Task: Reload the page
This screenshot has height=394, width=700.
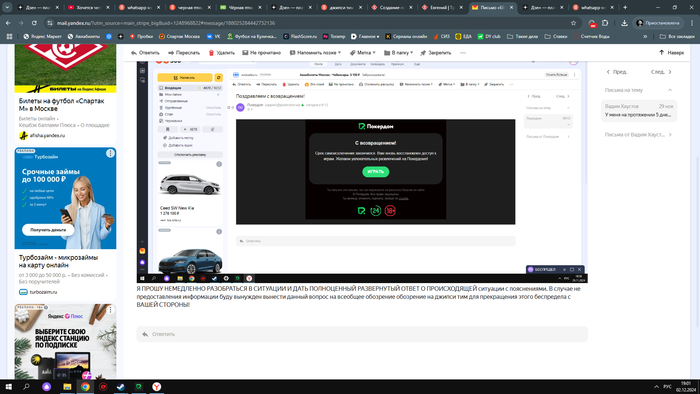Action: (34, 23)
